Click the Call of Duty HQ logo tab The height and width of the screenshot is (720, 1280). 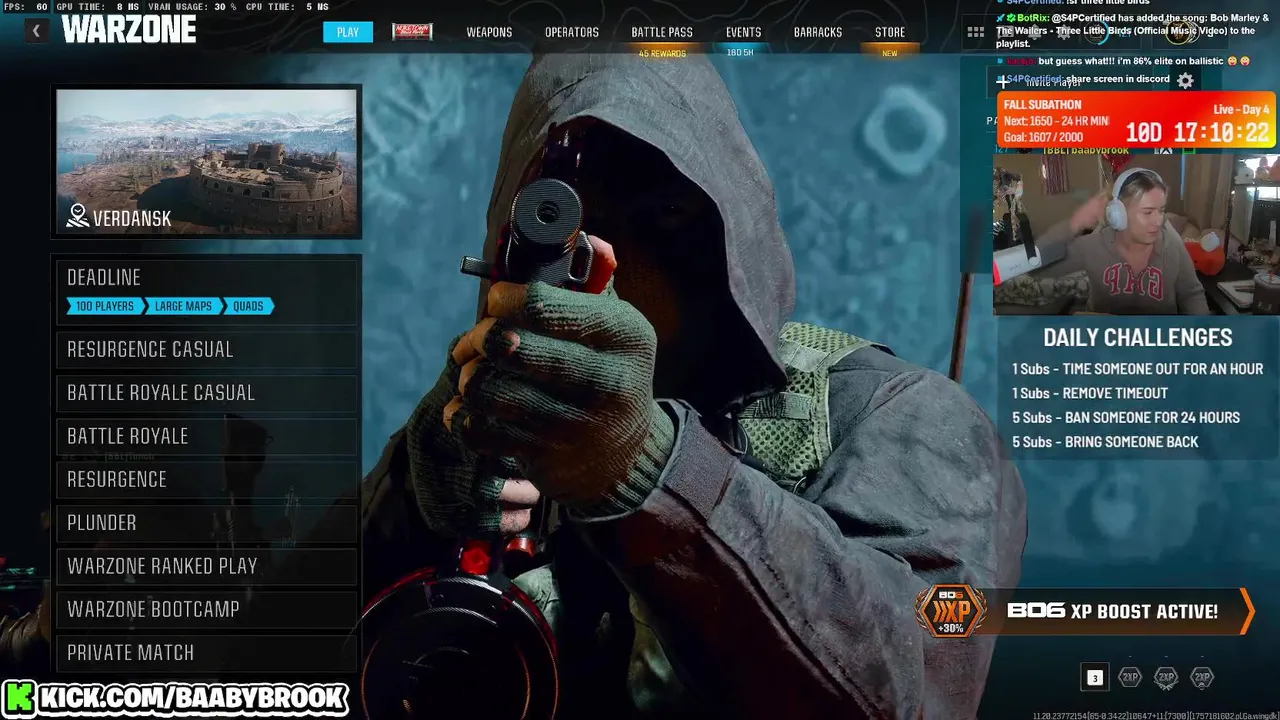412,32
